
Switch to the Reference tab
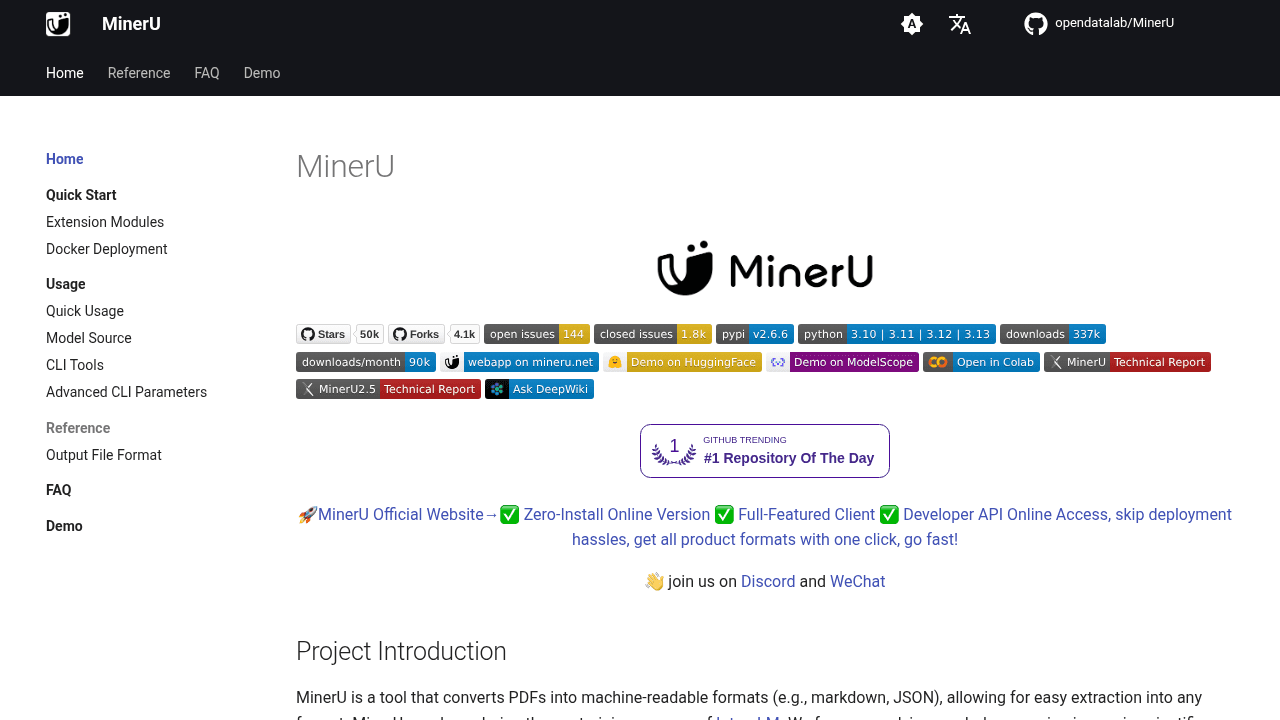click(x=139, y=72)
